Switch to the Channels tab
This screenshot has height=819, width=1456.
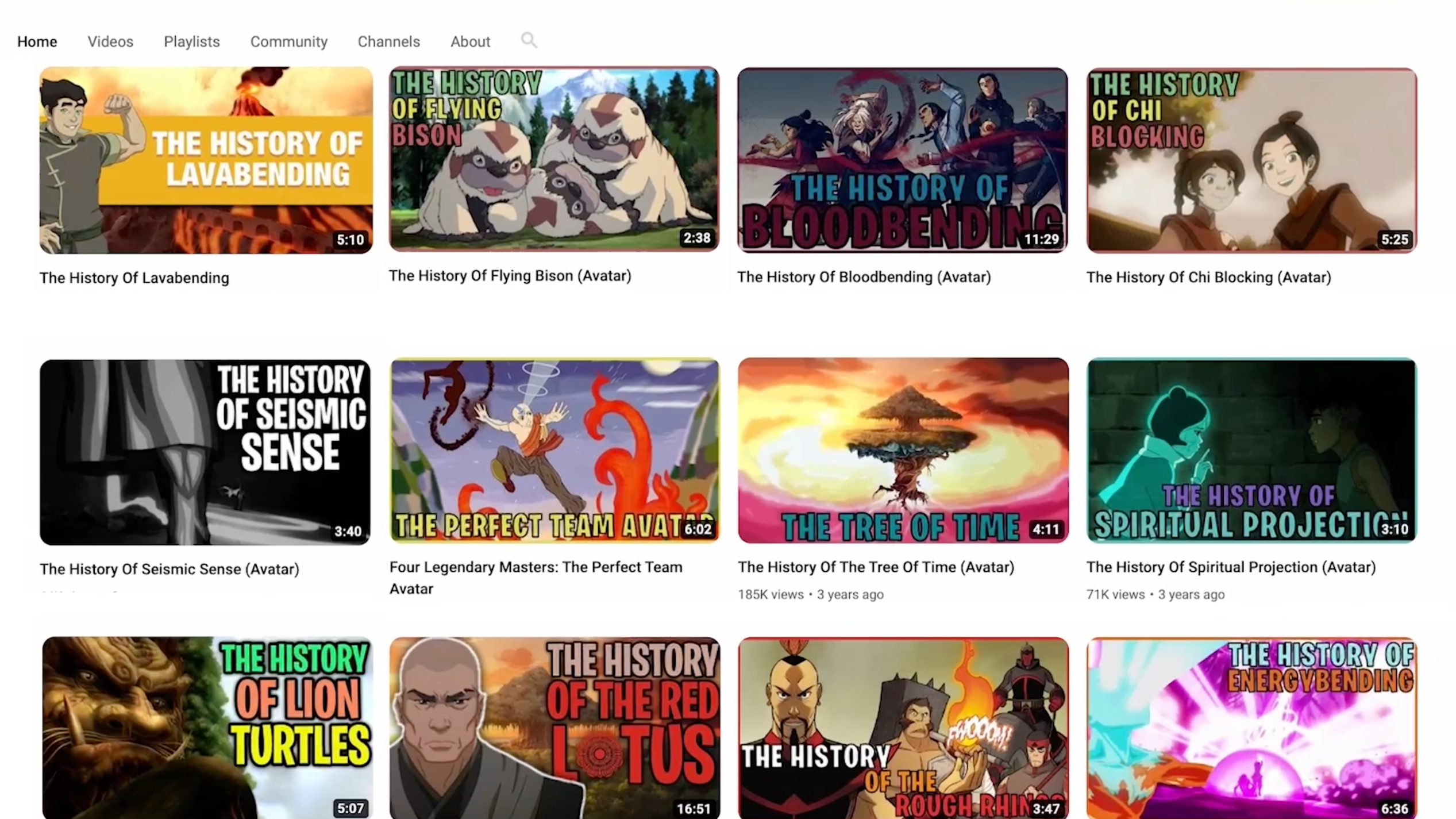coord(389,42)
